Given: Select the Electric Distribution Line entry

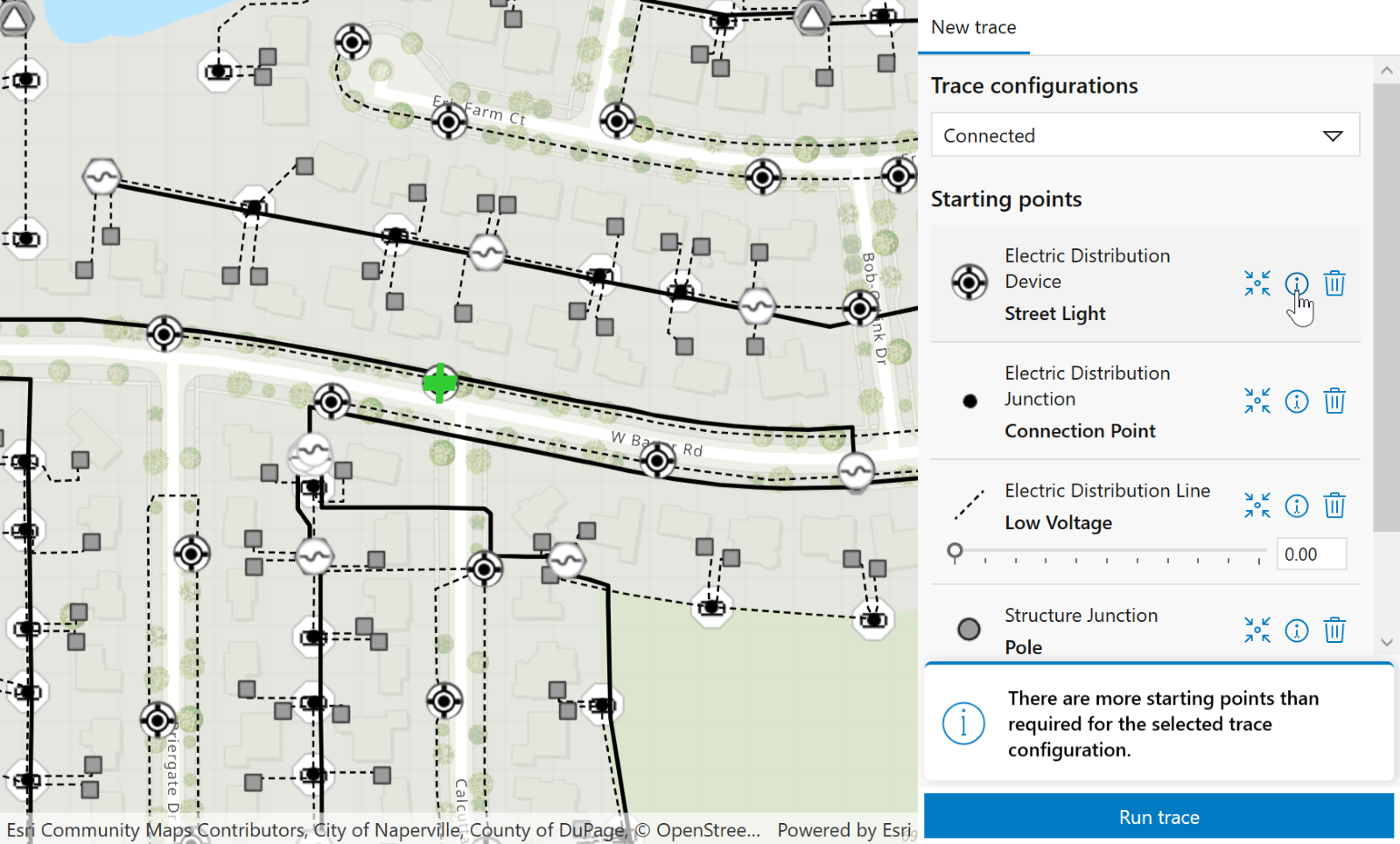Looking at the screenshot, I should 1145,522.
